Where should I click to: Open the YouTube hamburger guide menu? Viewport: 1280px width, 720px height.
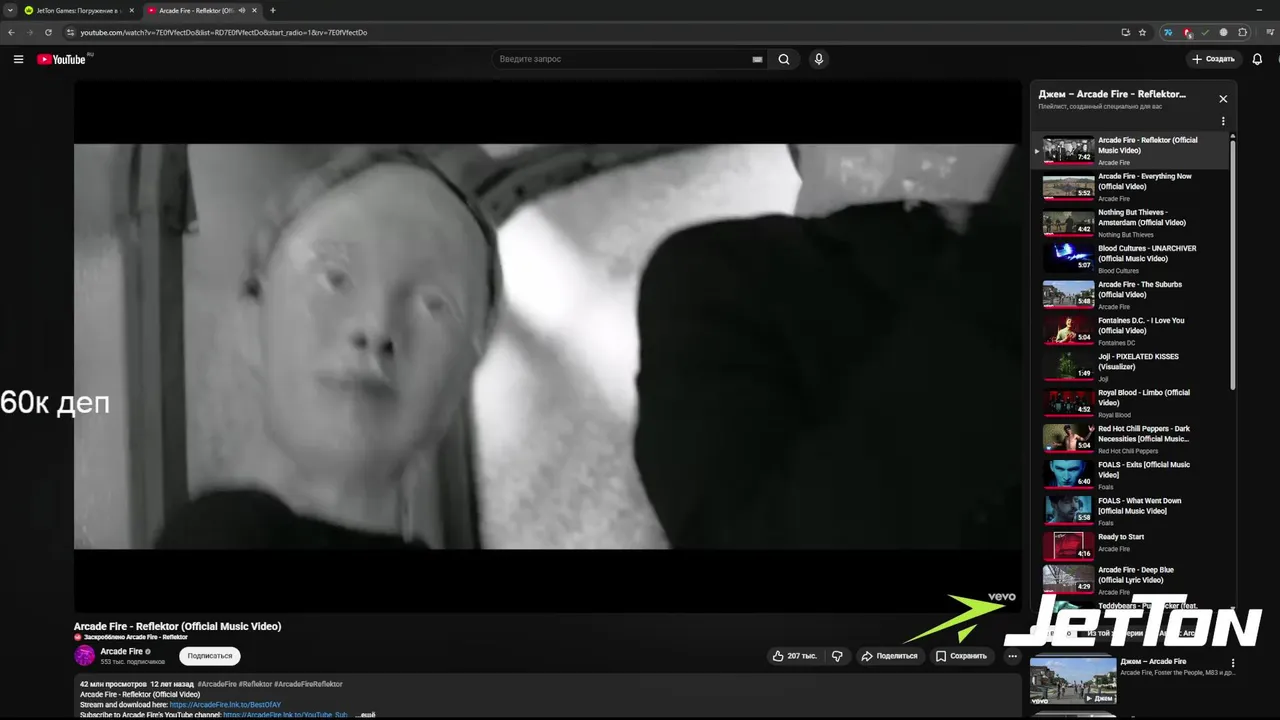coord(18,59)
